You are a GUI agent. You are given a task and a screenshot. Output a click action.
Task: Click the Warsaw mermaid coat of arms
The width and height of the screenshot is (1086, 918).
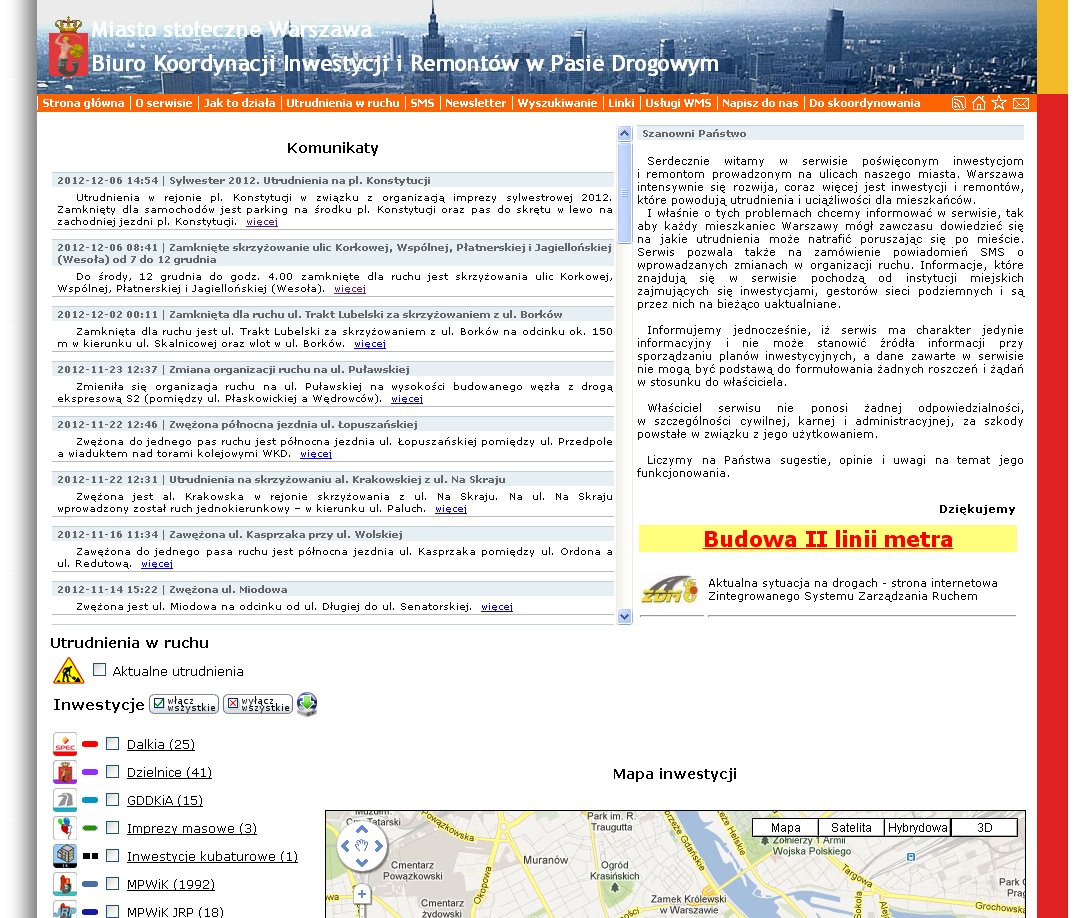pos(68,47)
